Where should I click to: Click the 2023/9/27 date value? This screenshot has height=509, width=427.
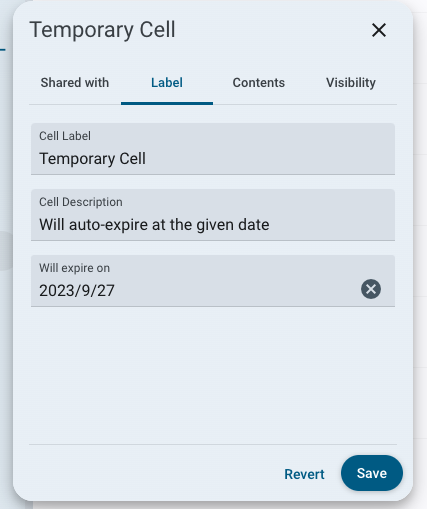coord(77,291)
